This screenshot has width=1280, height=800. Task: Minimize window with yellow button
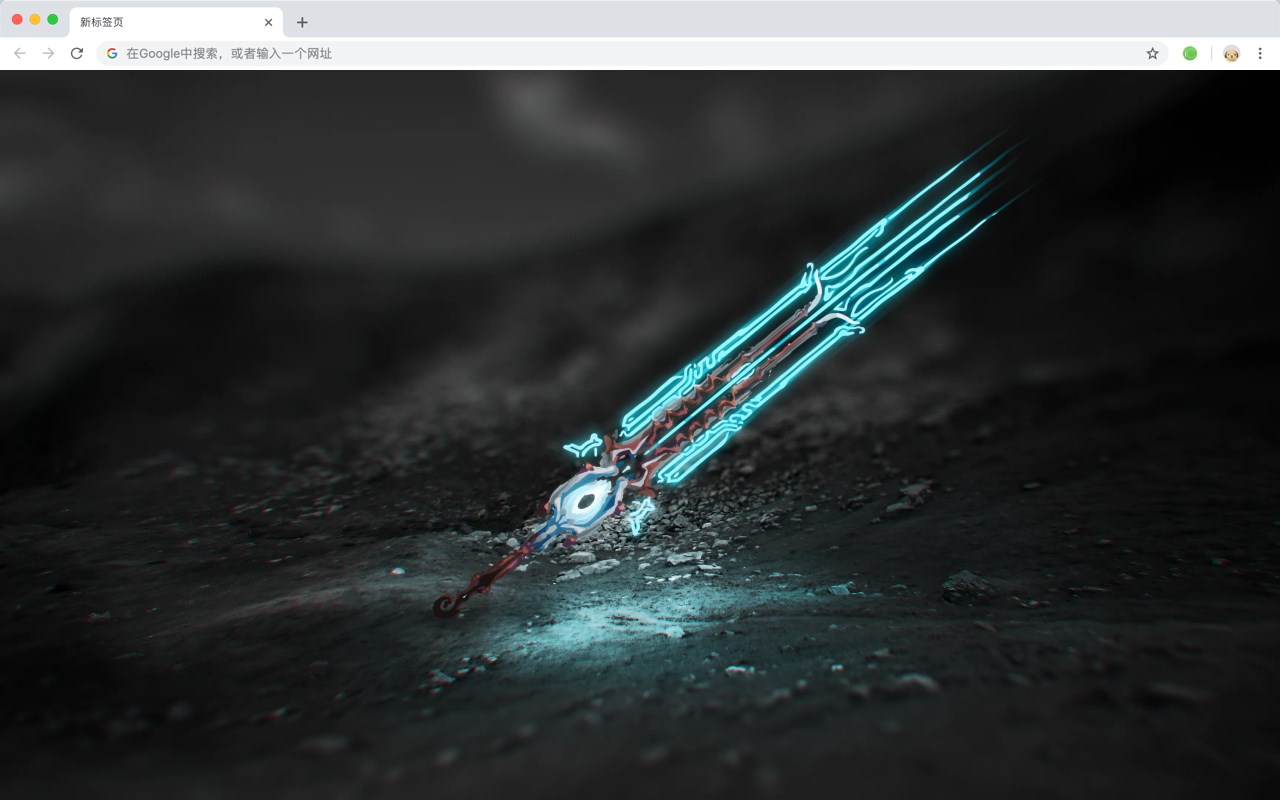35,19
